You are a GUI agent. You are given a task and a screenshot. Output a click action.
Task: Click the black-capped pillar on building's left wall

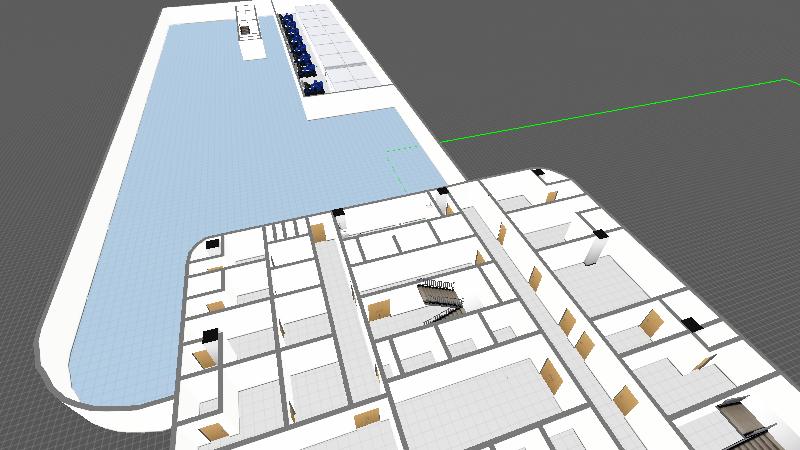click(210, 335)
